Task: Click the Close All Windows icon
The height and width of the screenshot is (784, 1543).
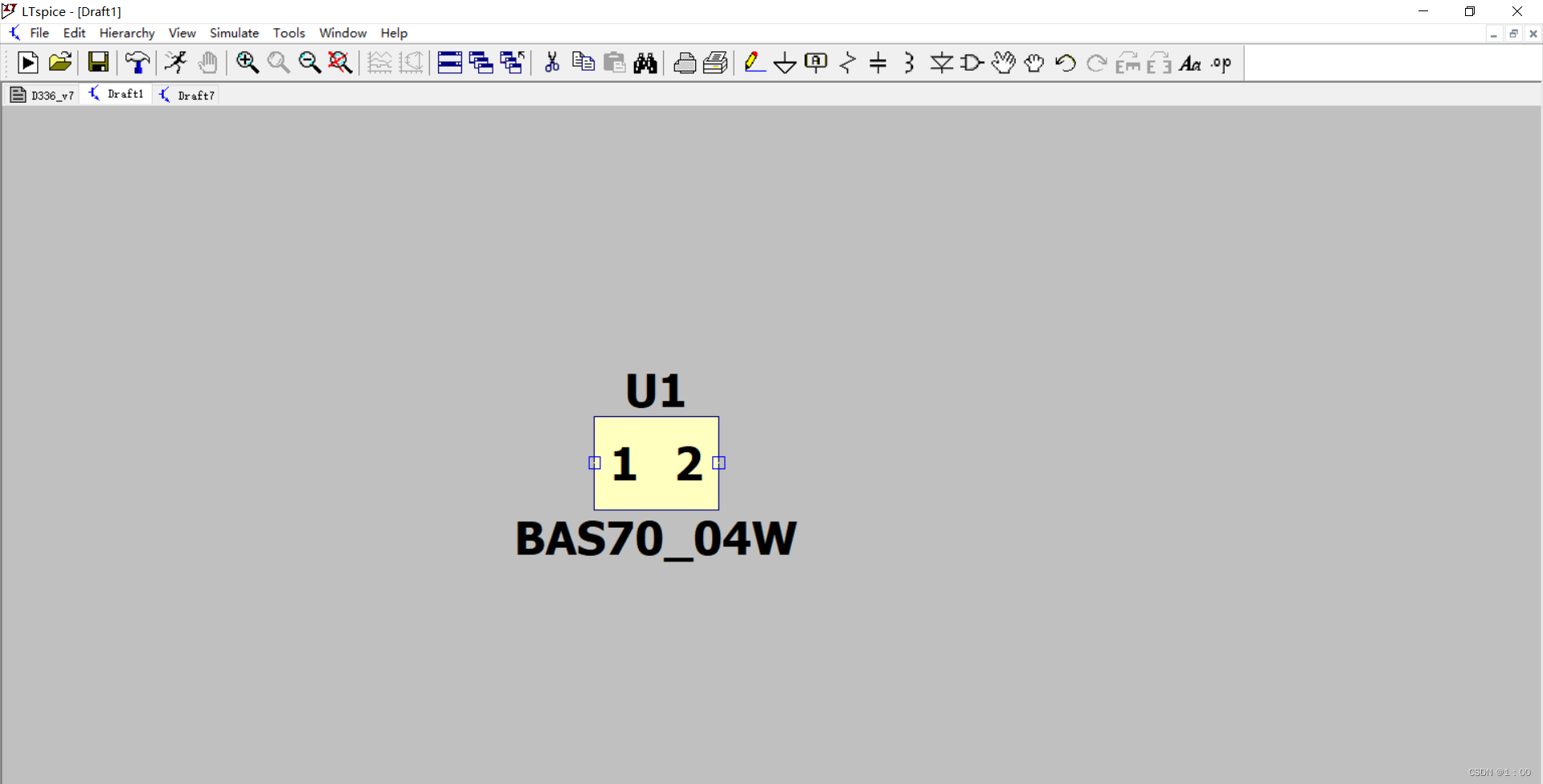Action: pyautogui.click(x=512, y=63)
